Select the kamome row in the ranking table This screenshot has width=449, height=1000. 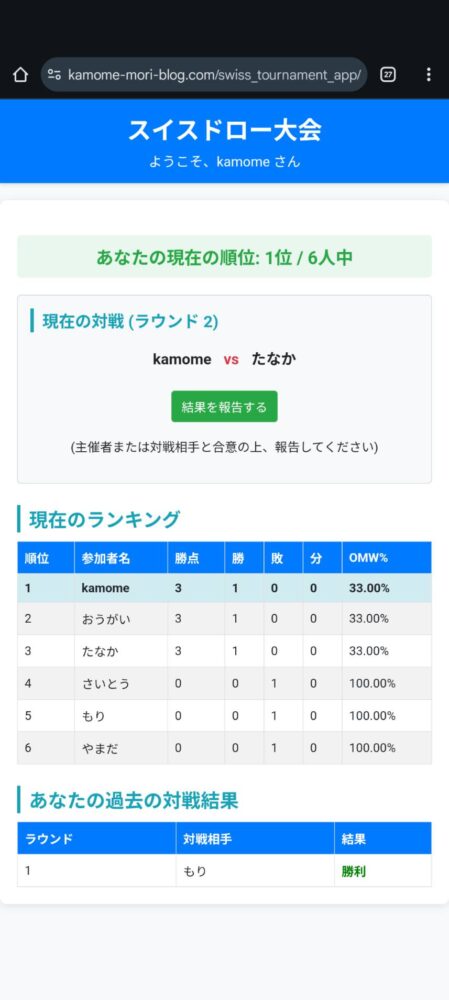[224, 588]
